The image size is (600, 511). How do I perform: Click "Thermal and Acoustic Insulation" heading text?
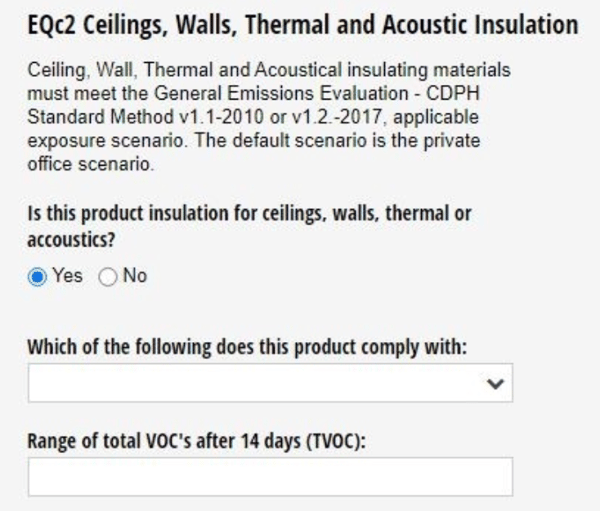(418, 25)
